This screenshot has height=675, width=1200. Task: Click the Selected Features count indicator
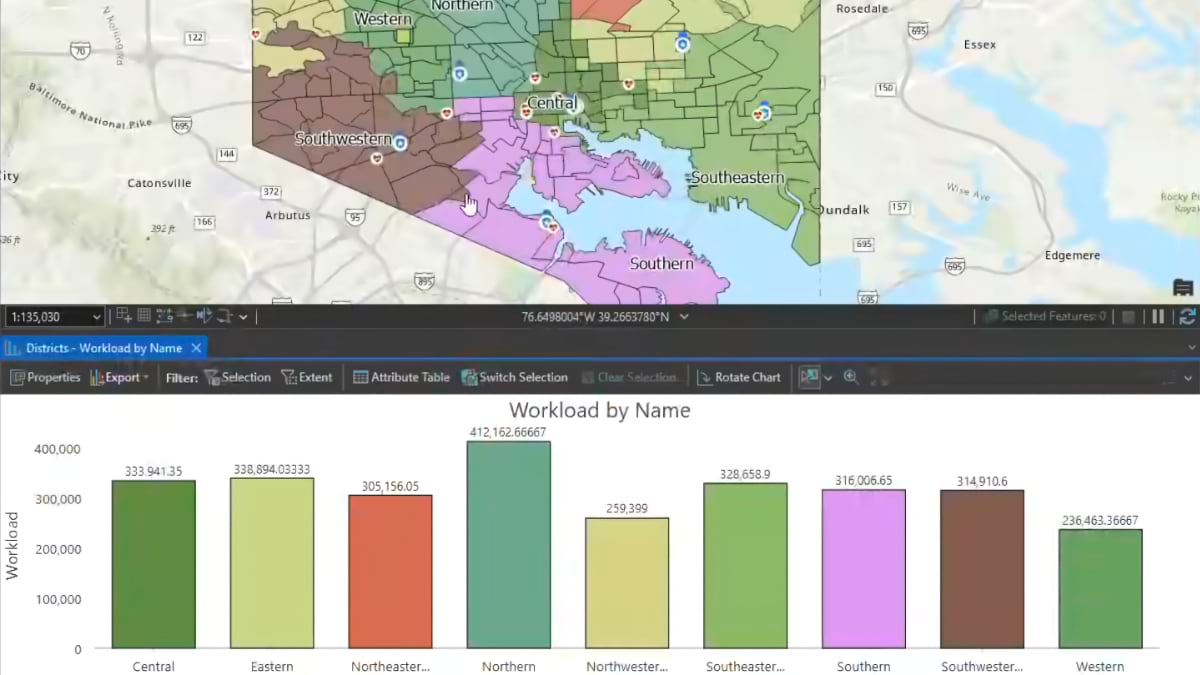pyautogui.click(x=1044, y=316)
